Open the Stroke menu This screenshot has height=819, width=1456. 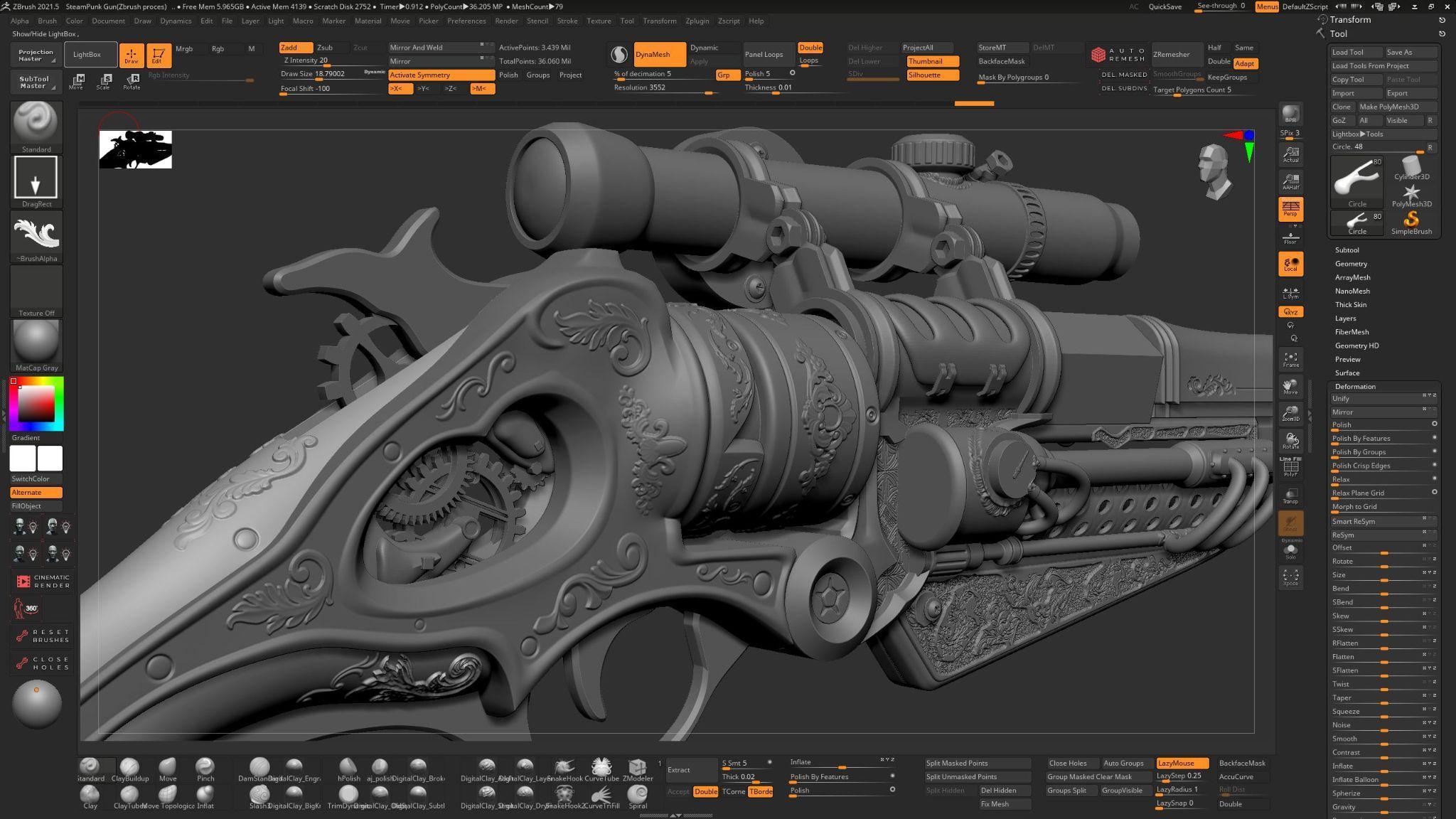pos(567,21)
